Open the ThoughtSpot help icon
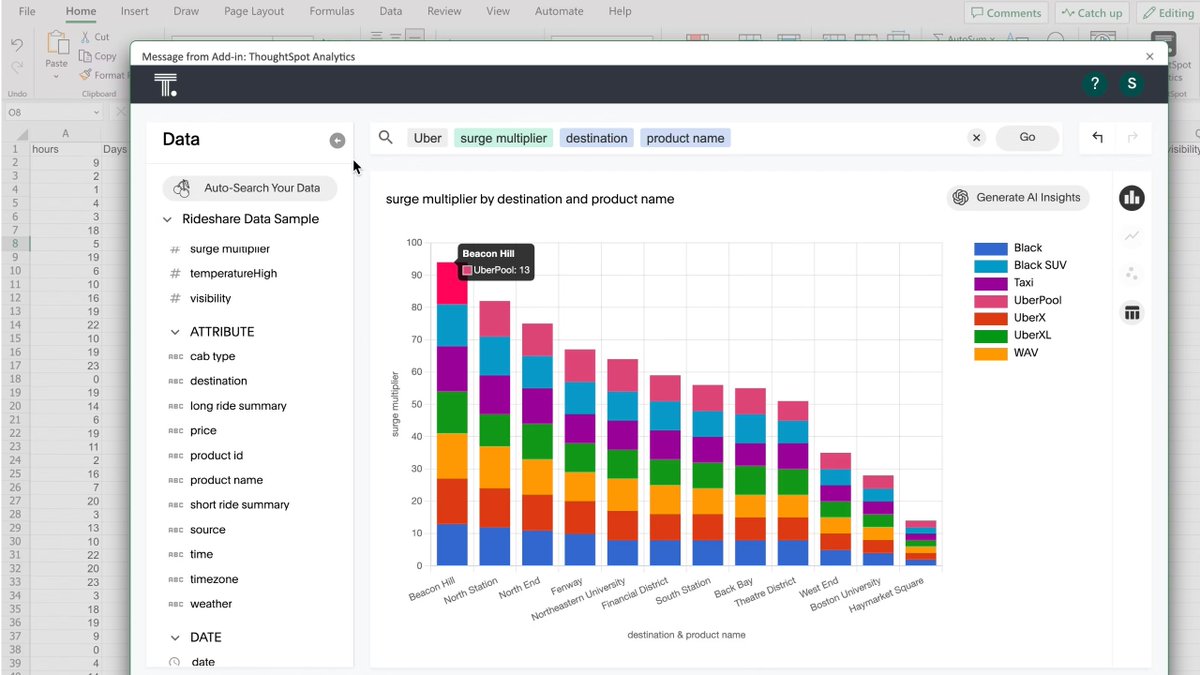Screen dimensions: 1200x675 click(x=1095, y=84)
